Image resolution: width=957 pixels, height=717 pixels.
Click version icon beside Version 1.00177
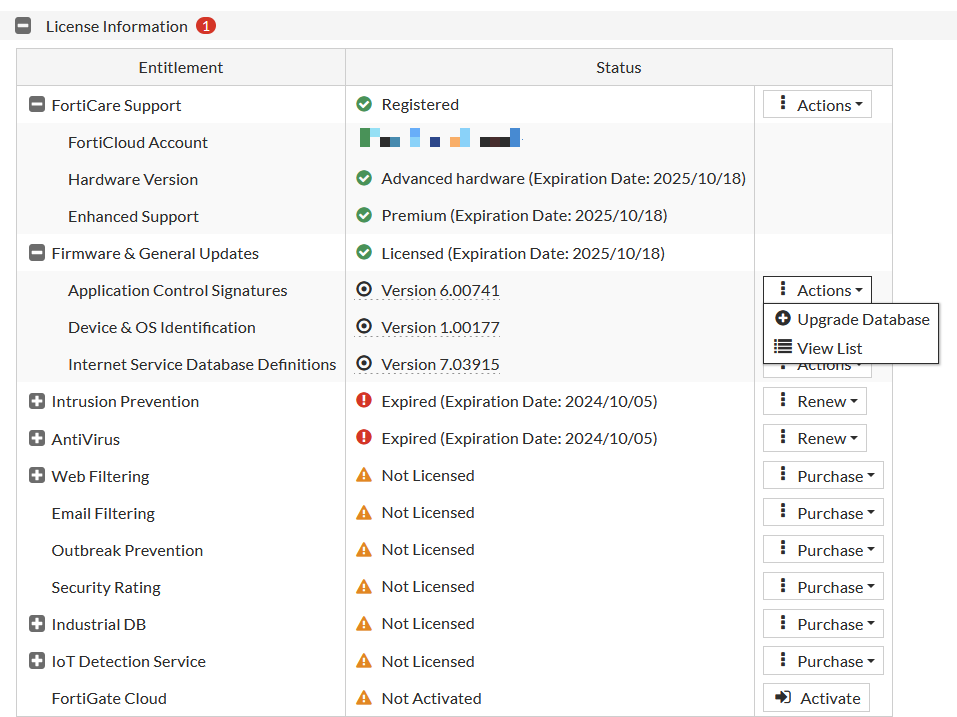point(364,326)
